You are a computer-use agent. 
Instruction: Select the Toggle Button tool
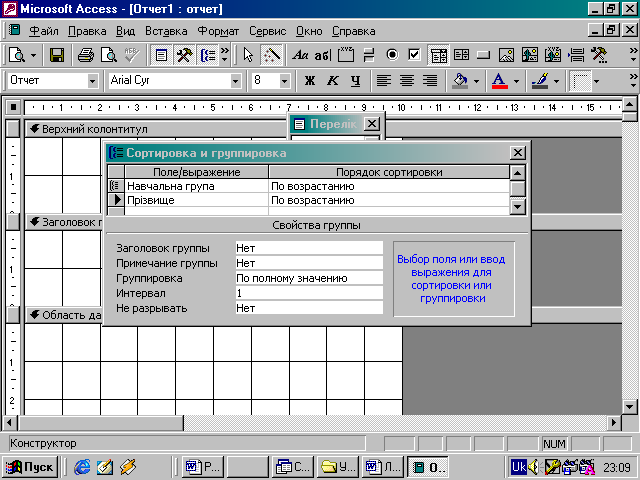pyautogui.click(x=369, y=55)
